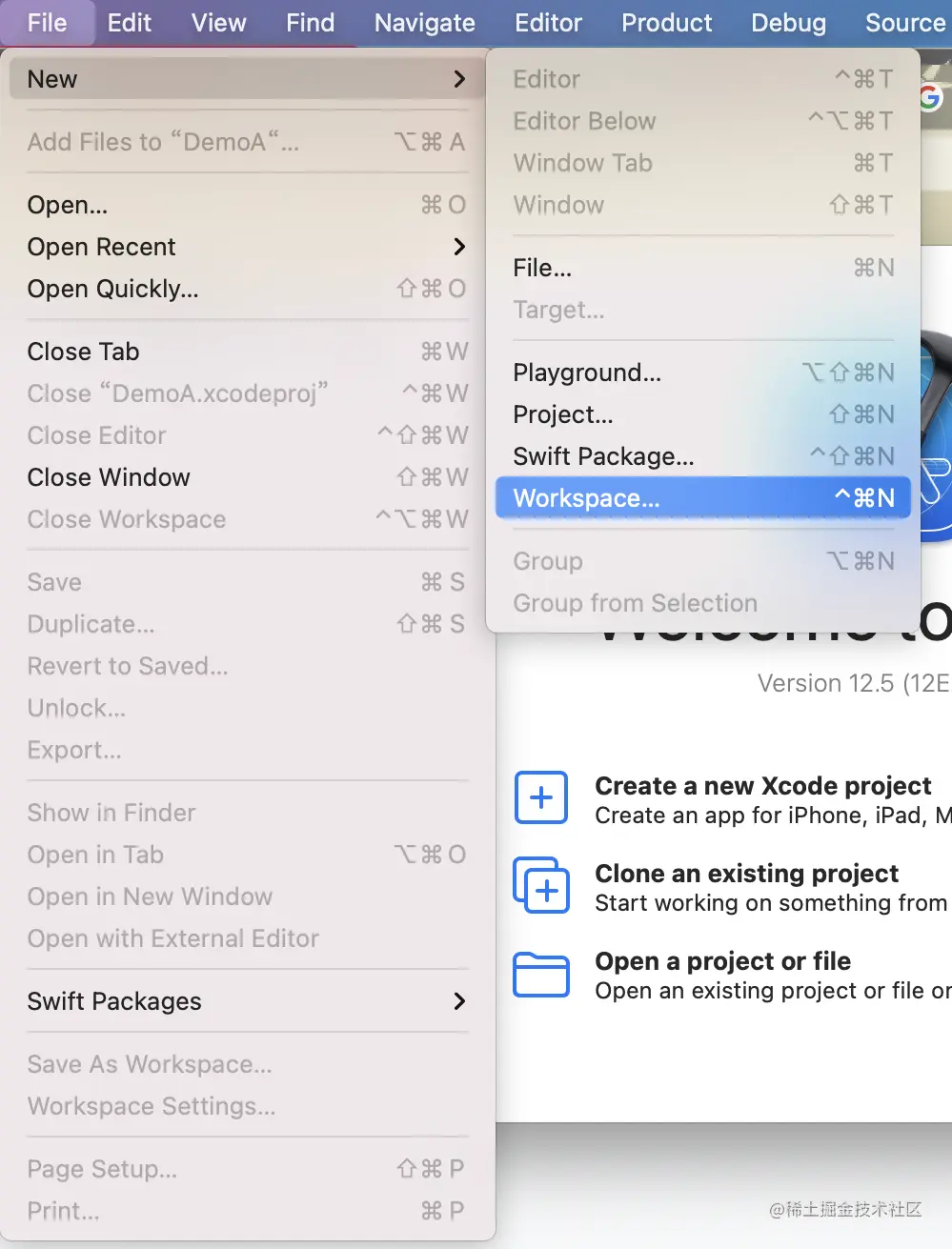Expand the Swift Packages submenu chevron

tap(459, 1001)
